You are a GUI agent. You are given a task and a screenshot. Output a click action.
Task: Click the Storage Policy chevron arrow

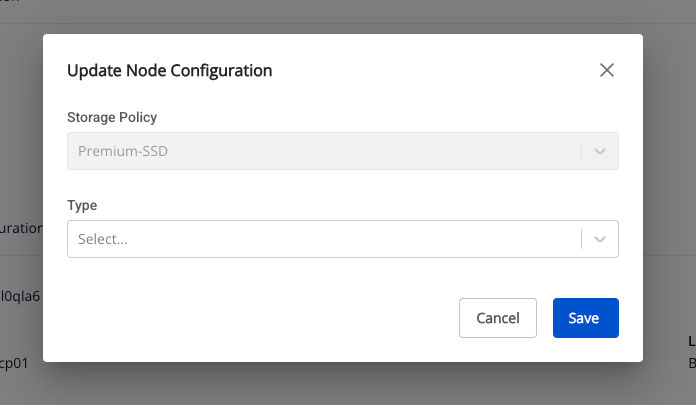coord(600,151)
